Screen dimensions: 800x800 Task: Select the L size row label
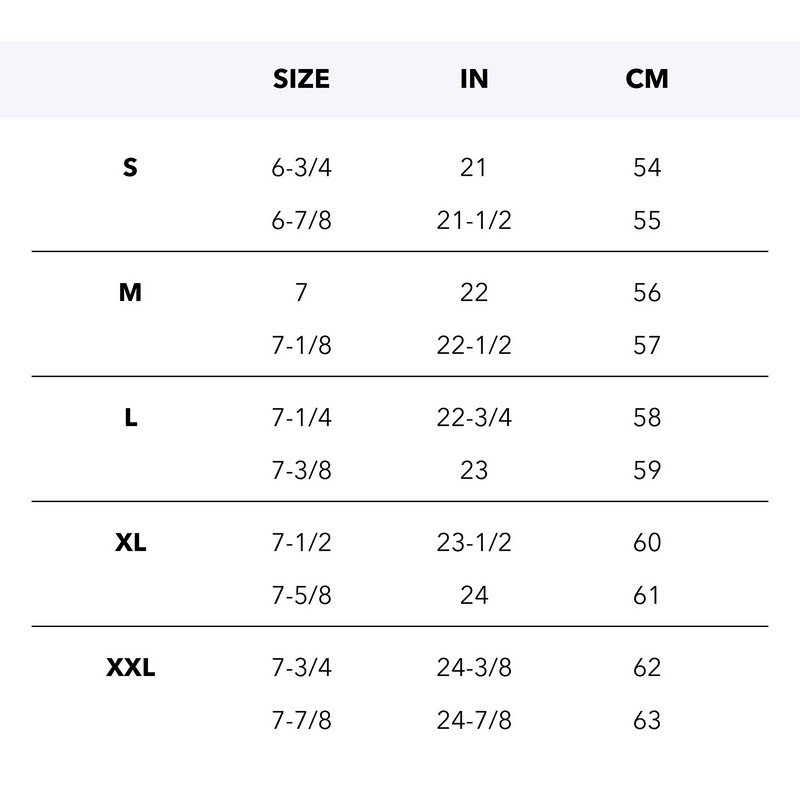[130, 418]
